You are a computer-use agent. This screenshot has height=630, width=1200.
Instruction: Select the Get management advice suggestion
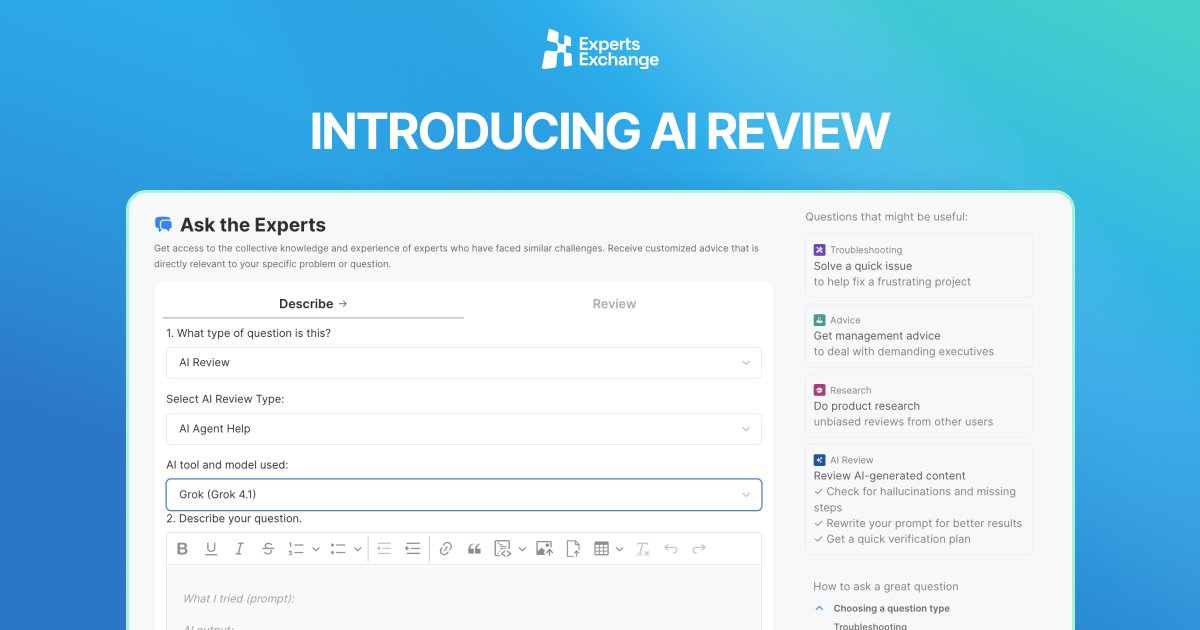point(918,336)
